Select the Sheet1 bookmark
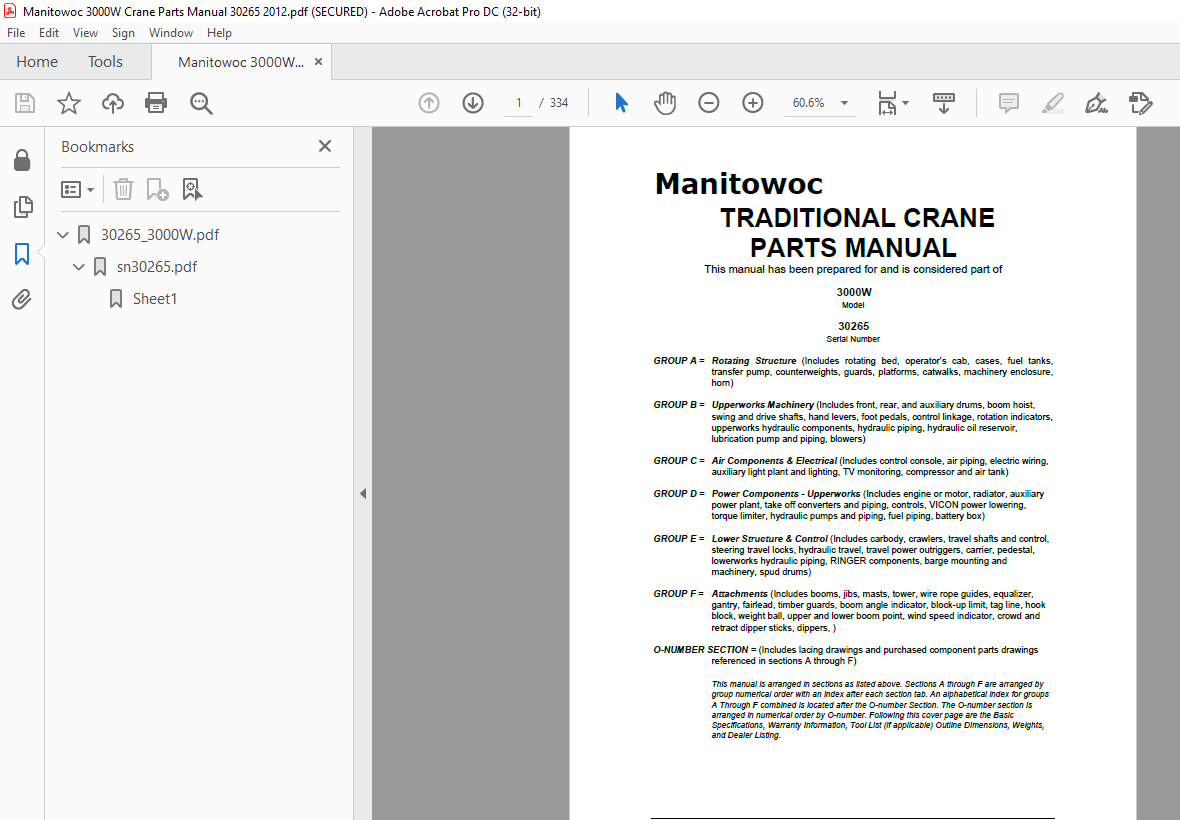The width and height of the screenshot is (1180, 820). coord(154,299)
